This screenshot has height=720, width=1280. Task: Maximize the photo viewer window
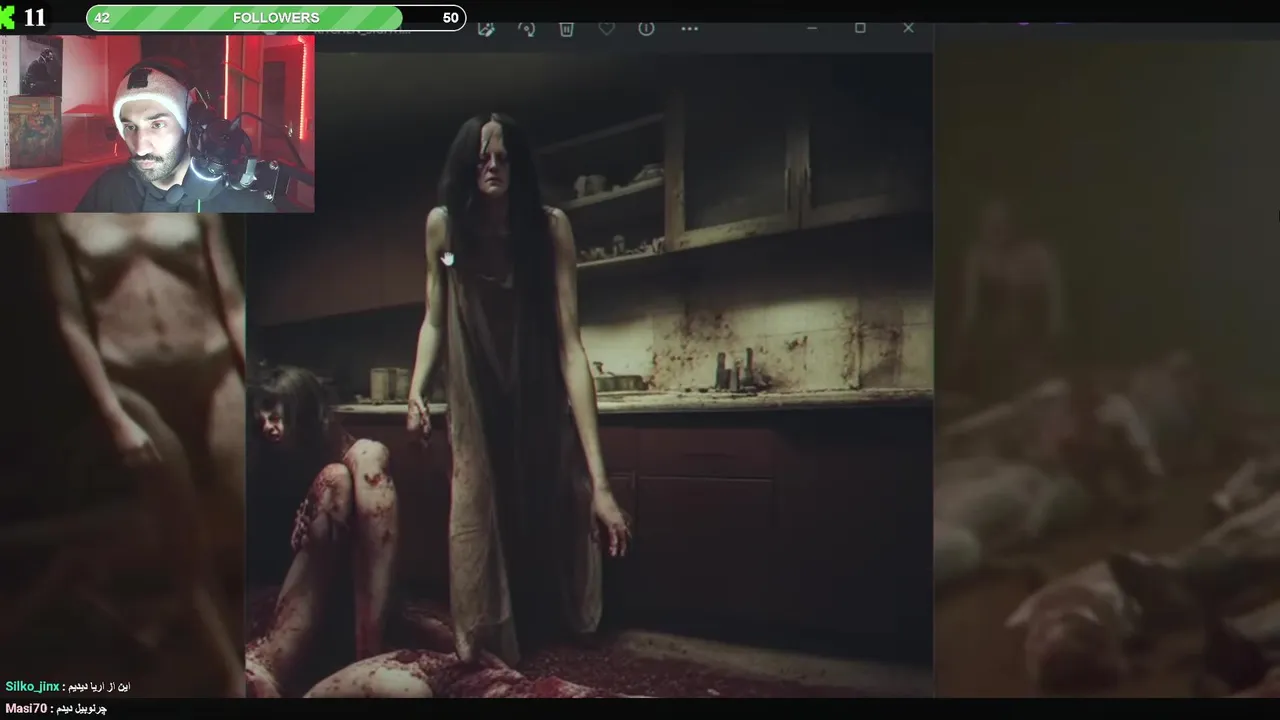[x=860, y=28]
